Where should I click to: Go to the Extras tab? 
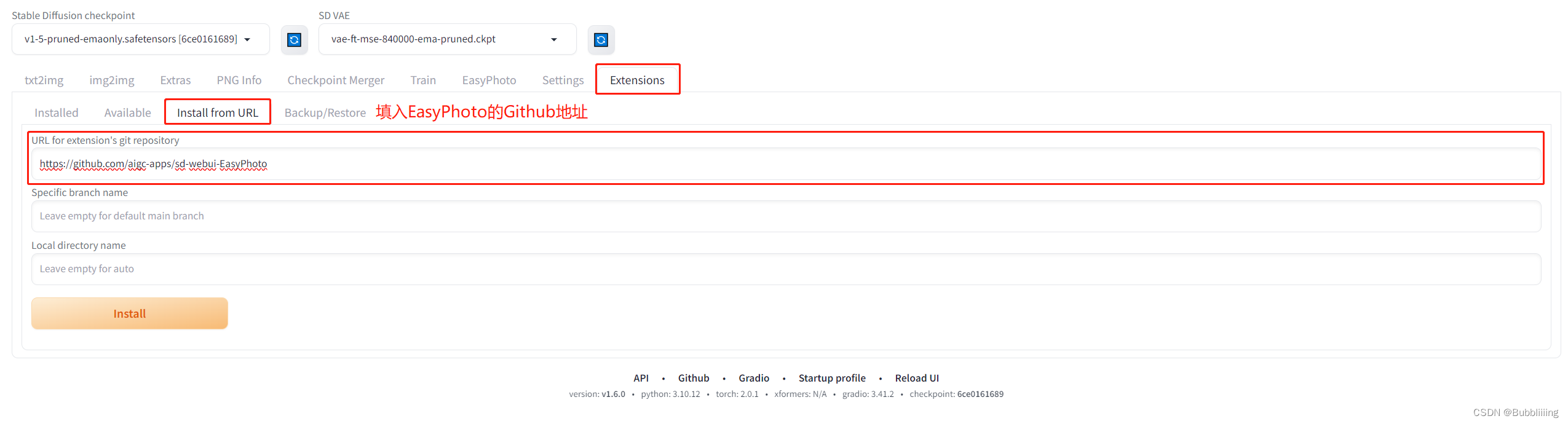pyautogui.click(x=175, y=80)
